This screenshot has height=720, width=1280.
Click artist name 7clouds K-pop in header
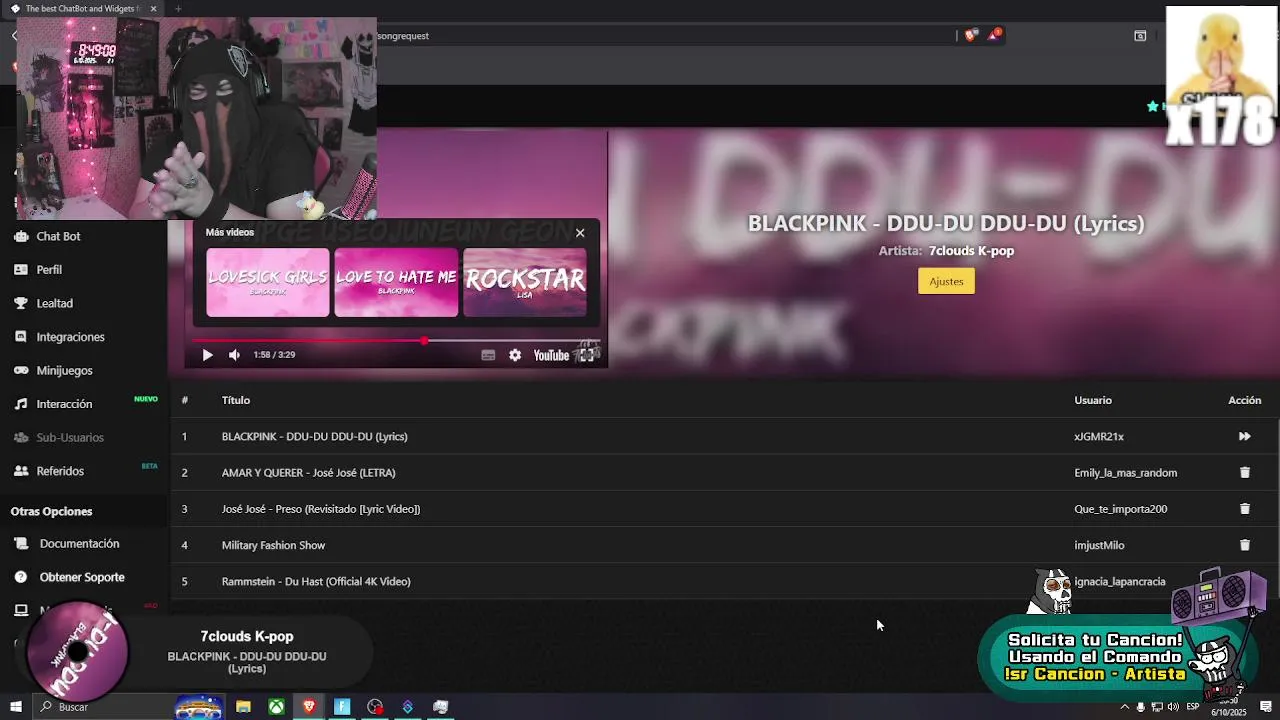click(x=971, y=251)
